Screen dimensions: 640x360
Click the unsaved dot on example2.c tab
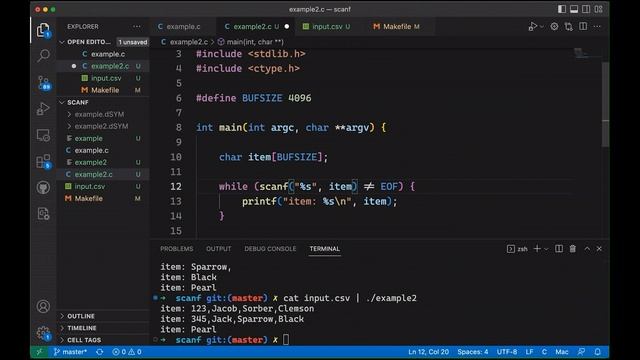(287, 27)
